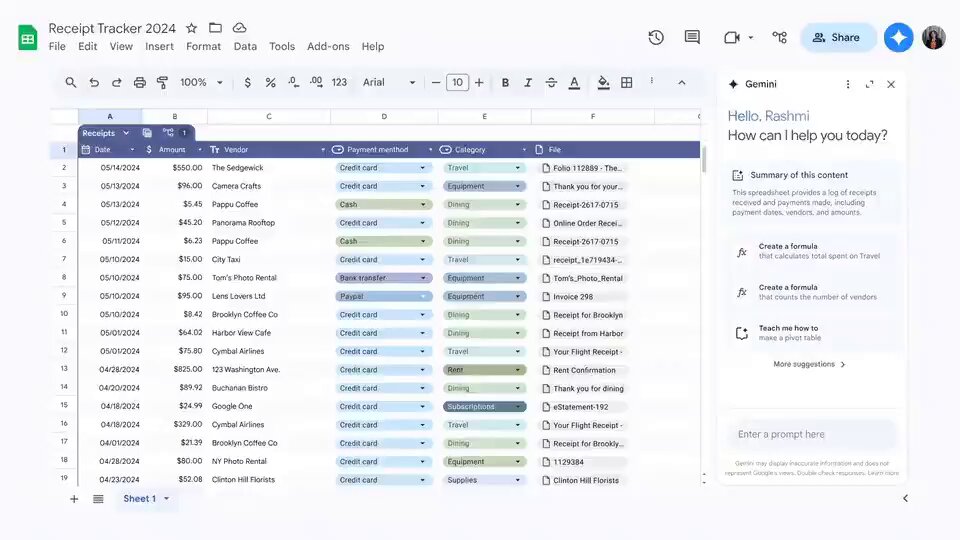This screenshot has width=960, height=540.
Task: Open Vendor column header dropdown
Action: point(323,149)
